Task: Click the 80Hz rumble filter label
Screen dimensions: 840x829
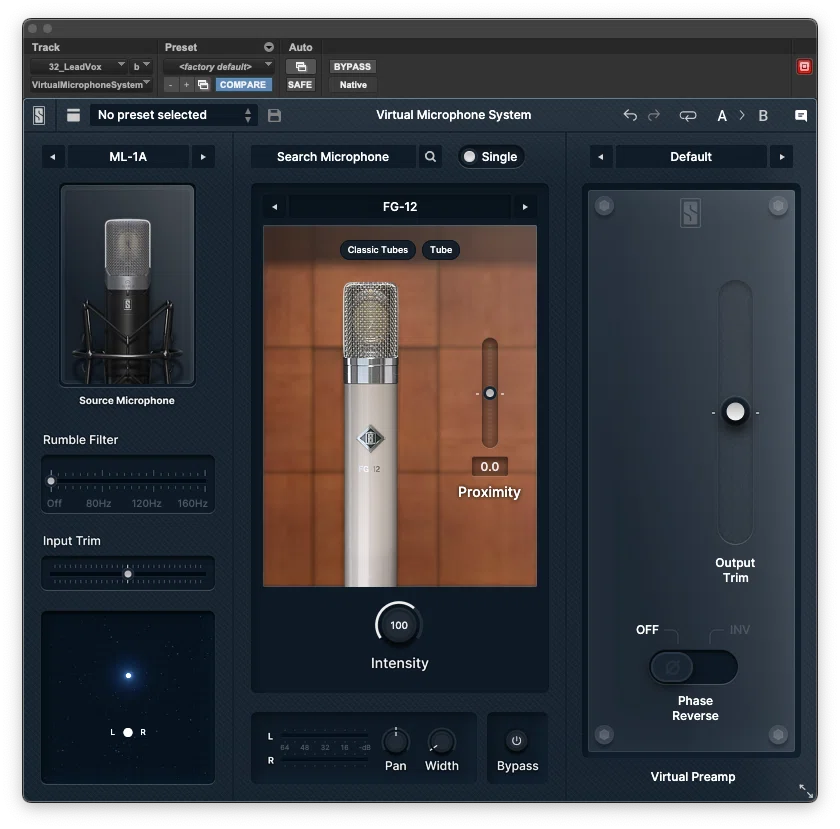Action: pyautogui.click(x=99, y=503)
